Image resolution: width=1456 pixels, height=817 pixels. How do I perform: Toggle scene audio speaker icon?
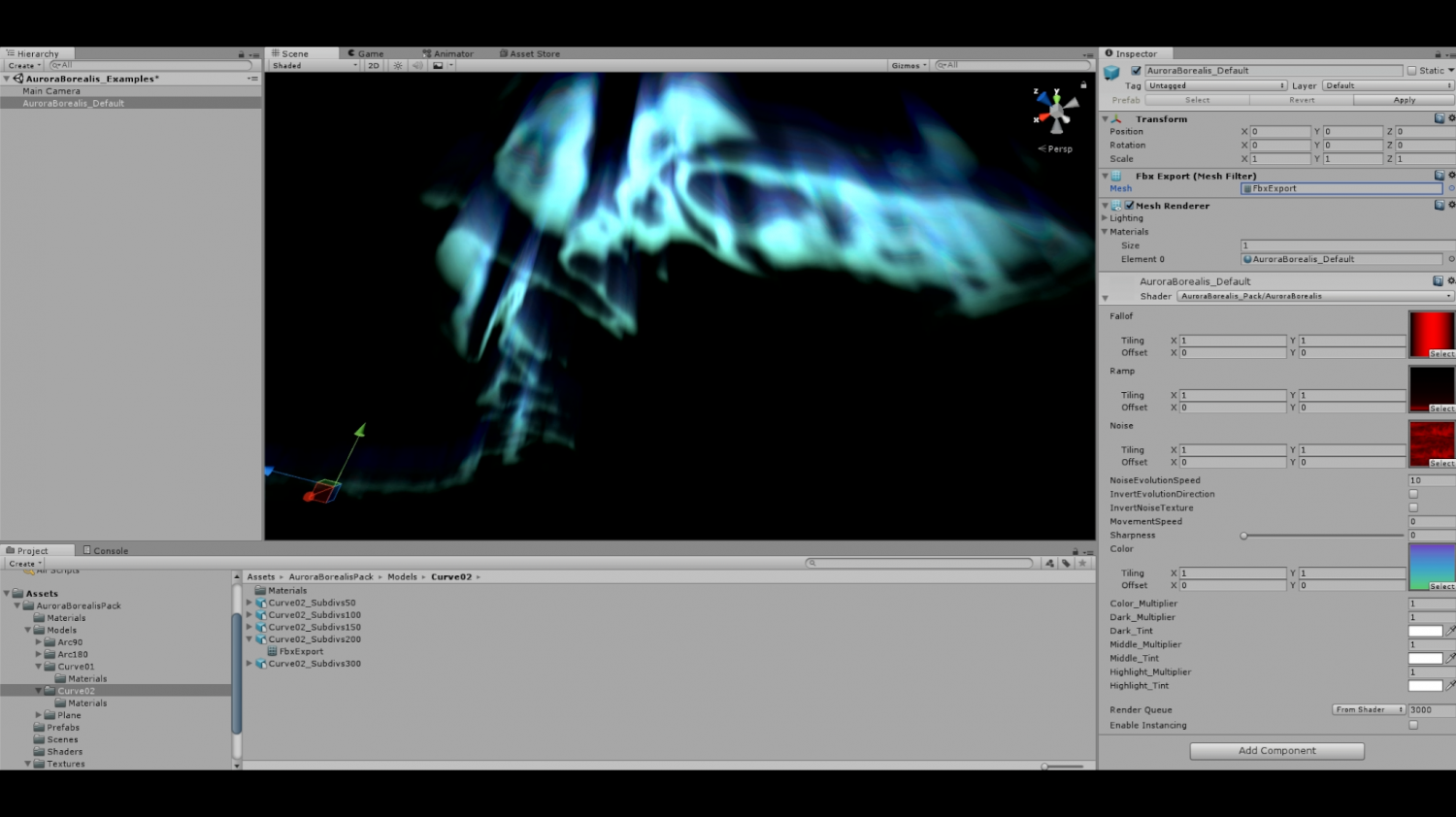click(x=417, y=66)
